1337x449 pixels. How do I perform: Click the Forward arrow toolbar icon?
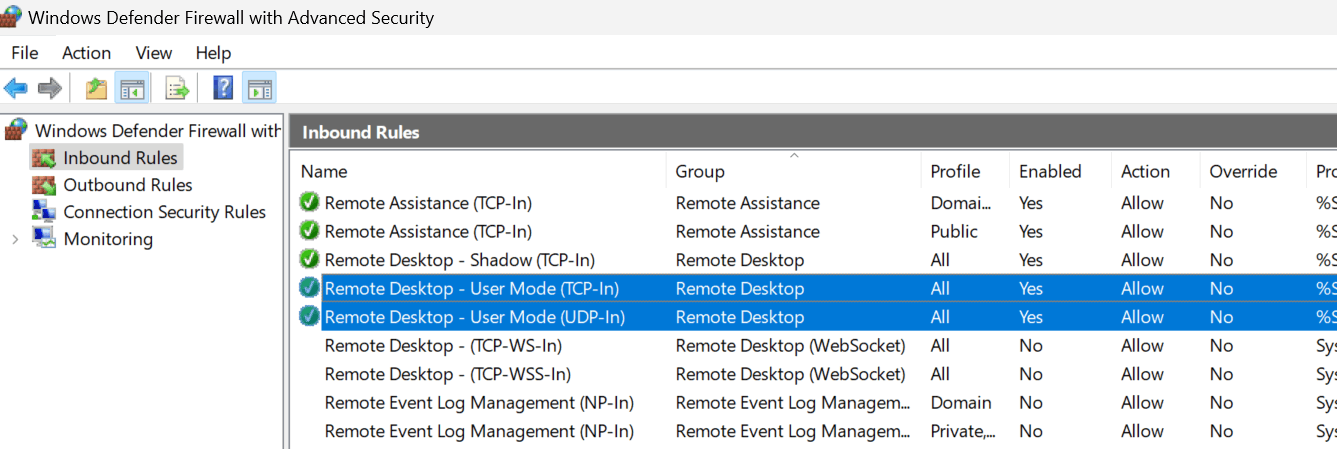pos(49,89)
